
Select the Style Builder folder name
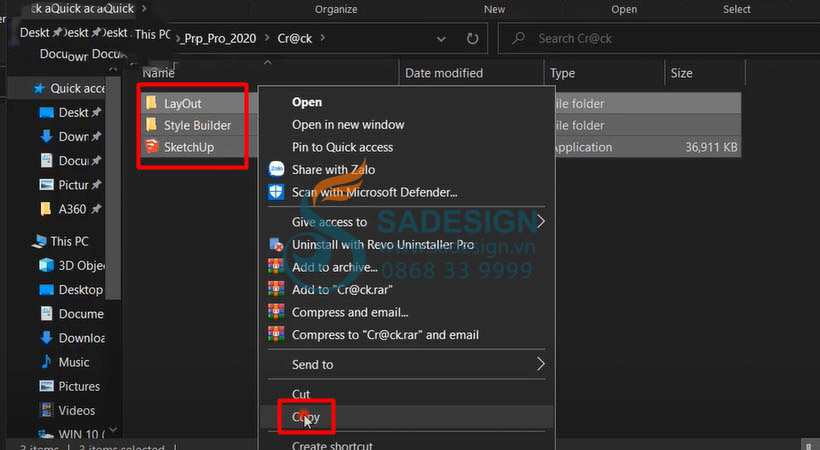pyautogui.click(x=198, y=125)
